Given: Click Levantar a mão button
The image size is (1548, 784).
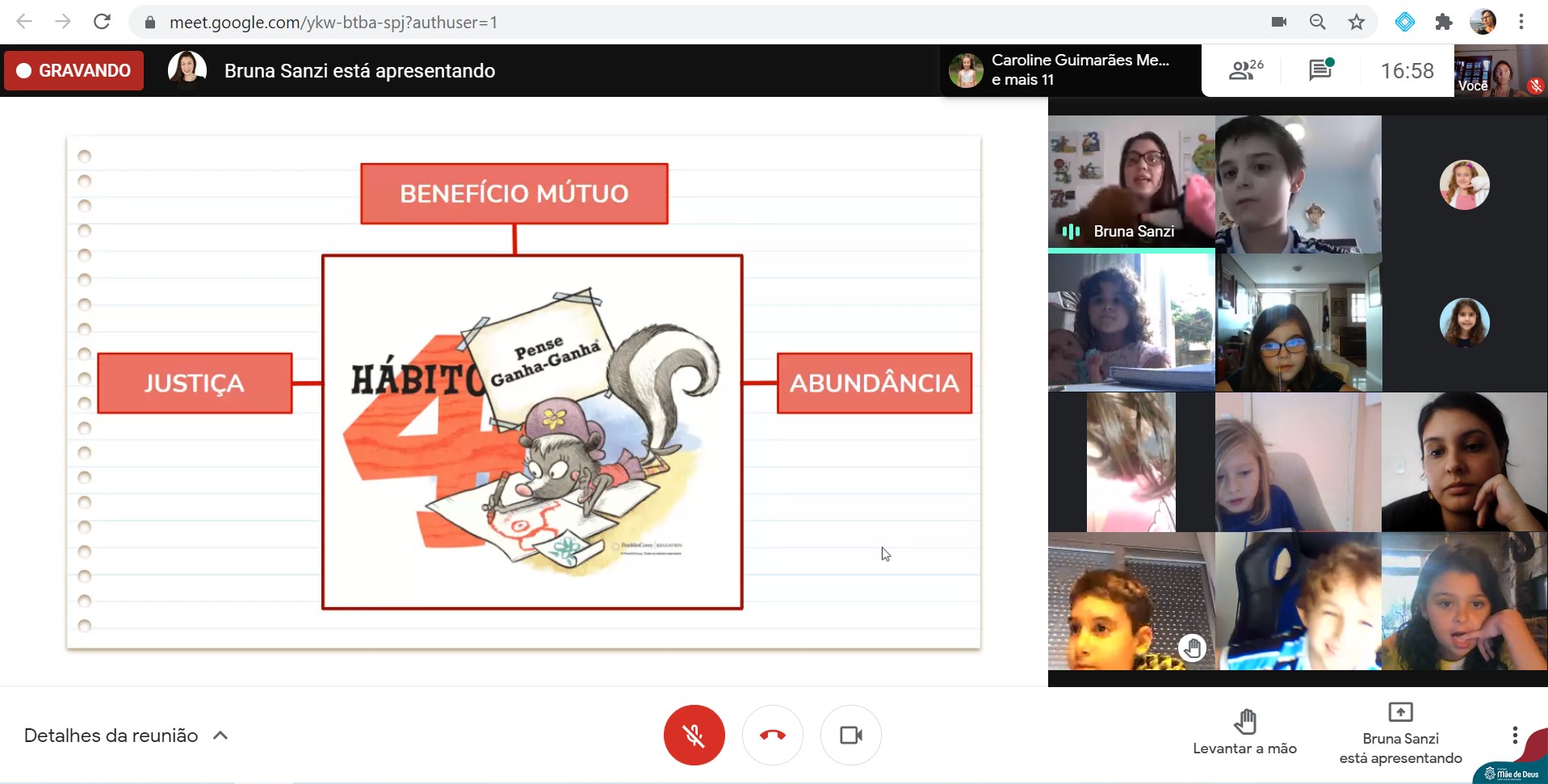Looking at the screenshot, I should [1244, 732].
